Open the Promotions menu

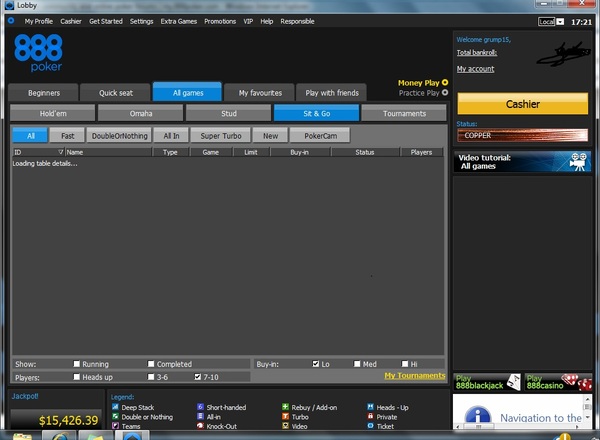[x=220, y=21]
